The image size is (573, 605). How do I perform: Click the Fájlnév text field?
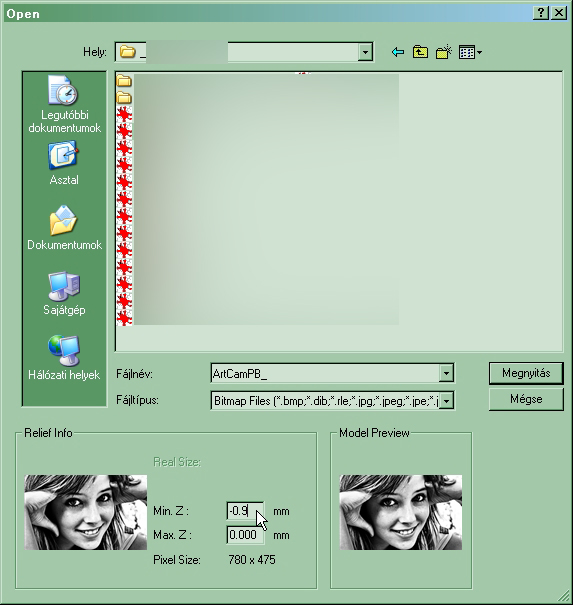coord(325,373)
